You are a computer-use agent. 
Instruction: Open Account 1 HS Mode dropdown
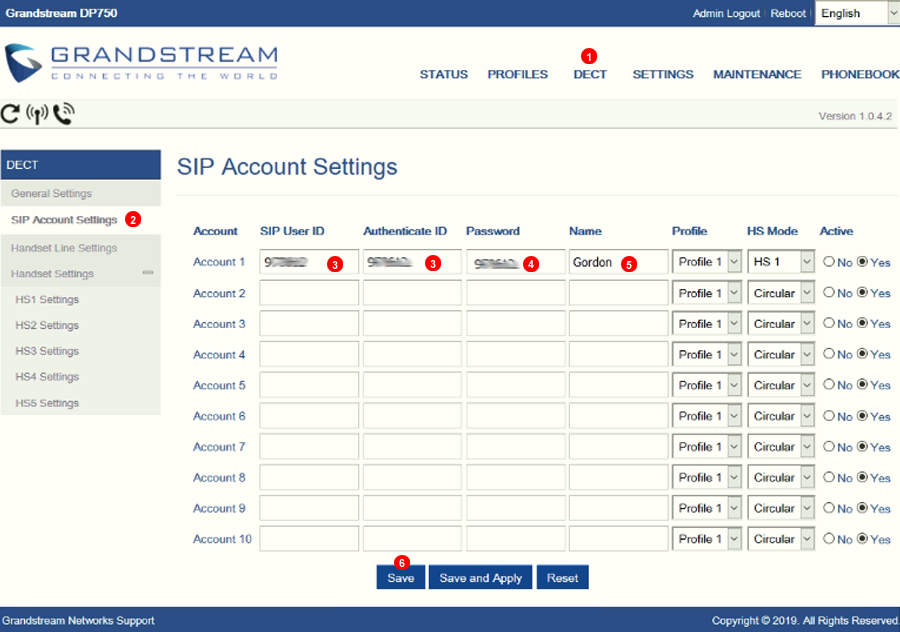tap(781, 262)
